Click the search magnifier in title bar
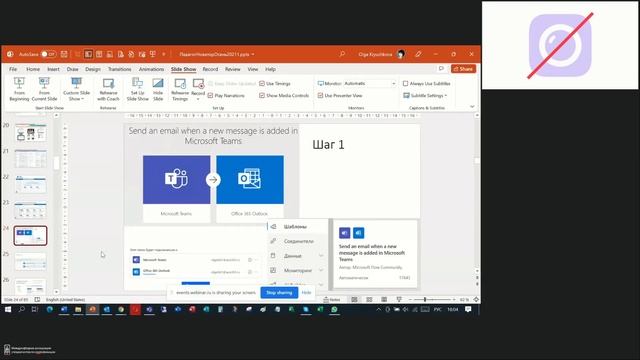The image size is (640, 360). point(342,54)
